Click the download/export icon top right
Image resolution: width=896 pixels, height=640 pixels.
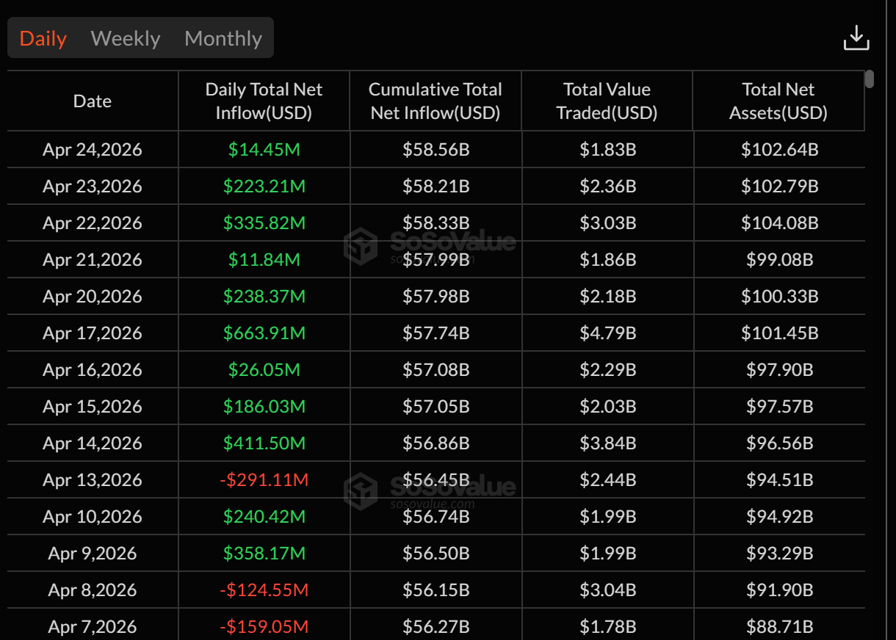tap(857, 38)
